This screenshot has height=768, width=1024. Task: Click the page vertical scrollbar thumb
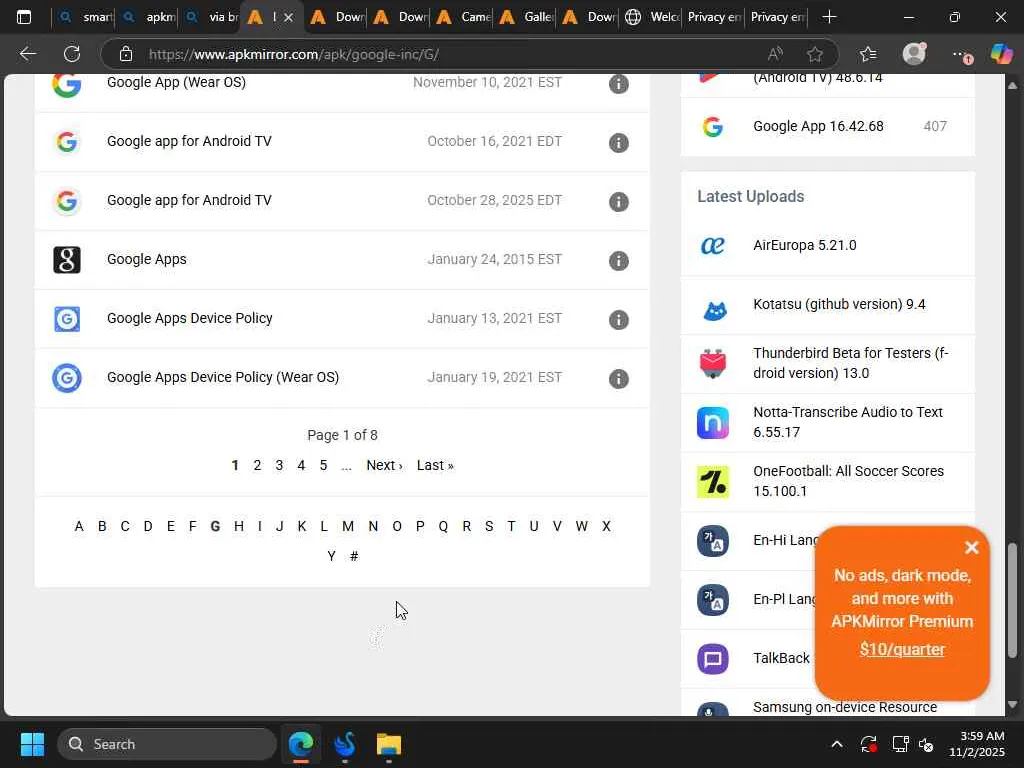(x=1013, y=600)
